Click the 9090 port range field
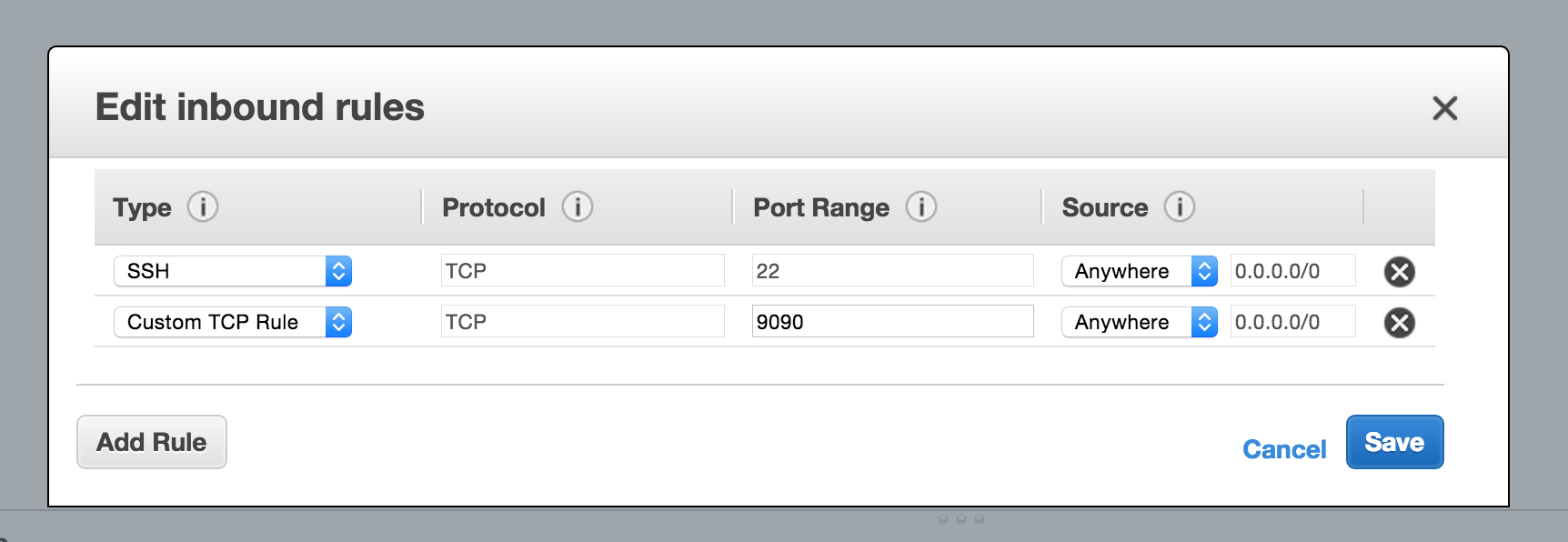The width and height of the screenshot is (1568, 542). [892, 322]
